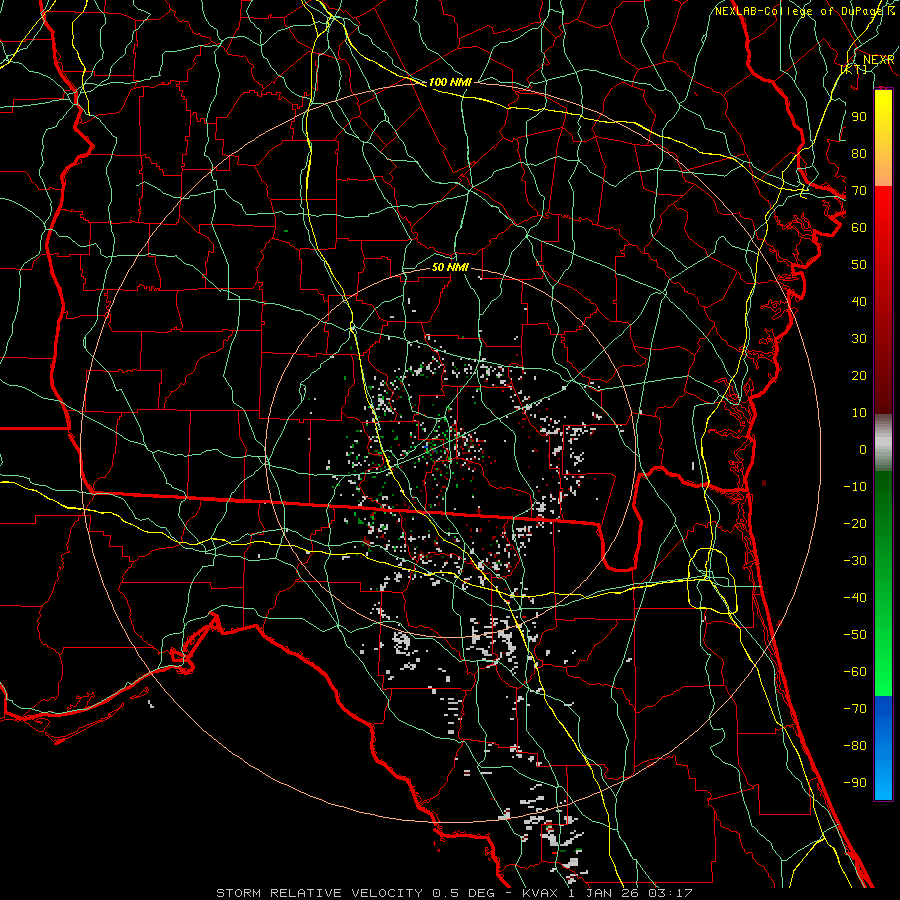Select the -70 value on velocity legend

click(x=855, y=709)
